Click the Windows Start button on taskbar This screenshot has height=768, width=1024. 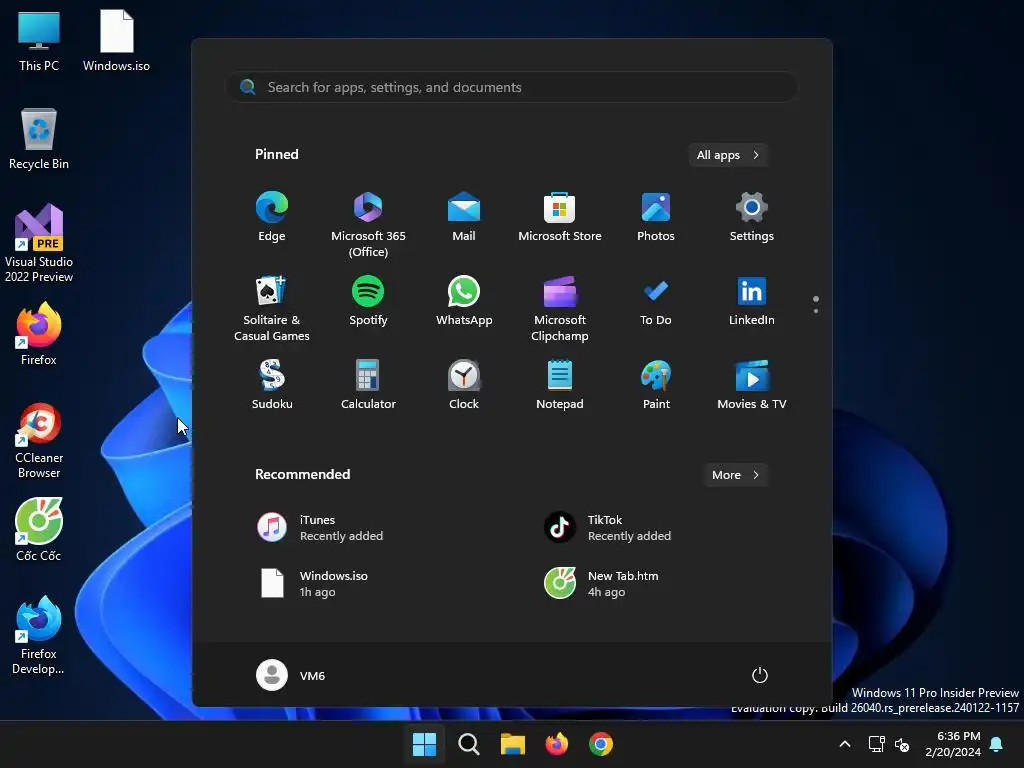click(x=424, y=744)
